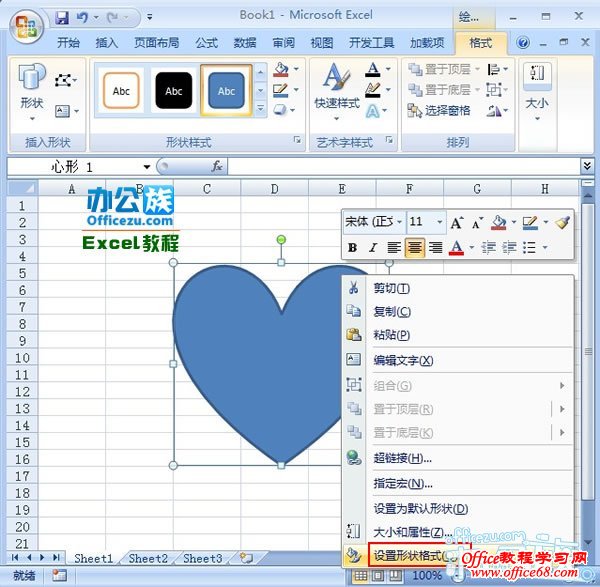Viewport: 600px width, 587px height.
Task: Toggle italic on the mini toolbar
Action: point(373,248)
